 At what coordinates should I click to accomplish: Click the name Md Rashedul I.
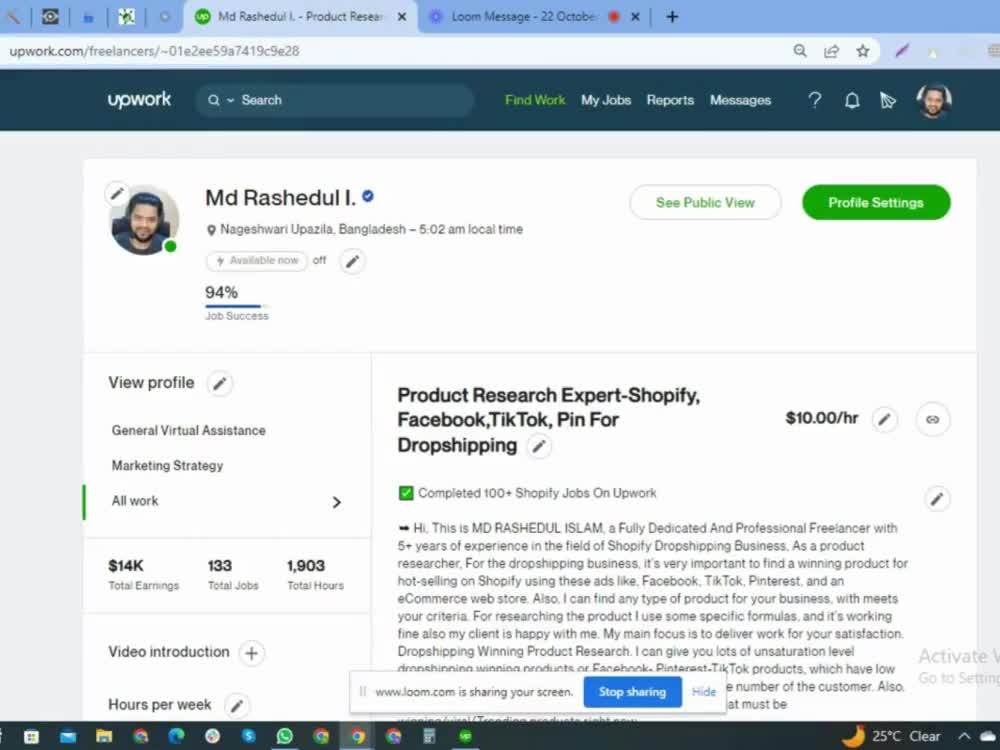280,198
